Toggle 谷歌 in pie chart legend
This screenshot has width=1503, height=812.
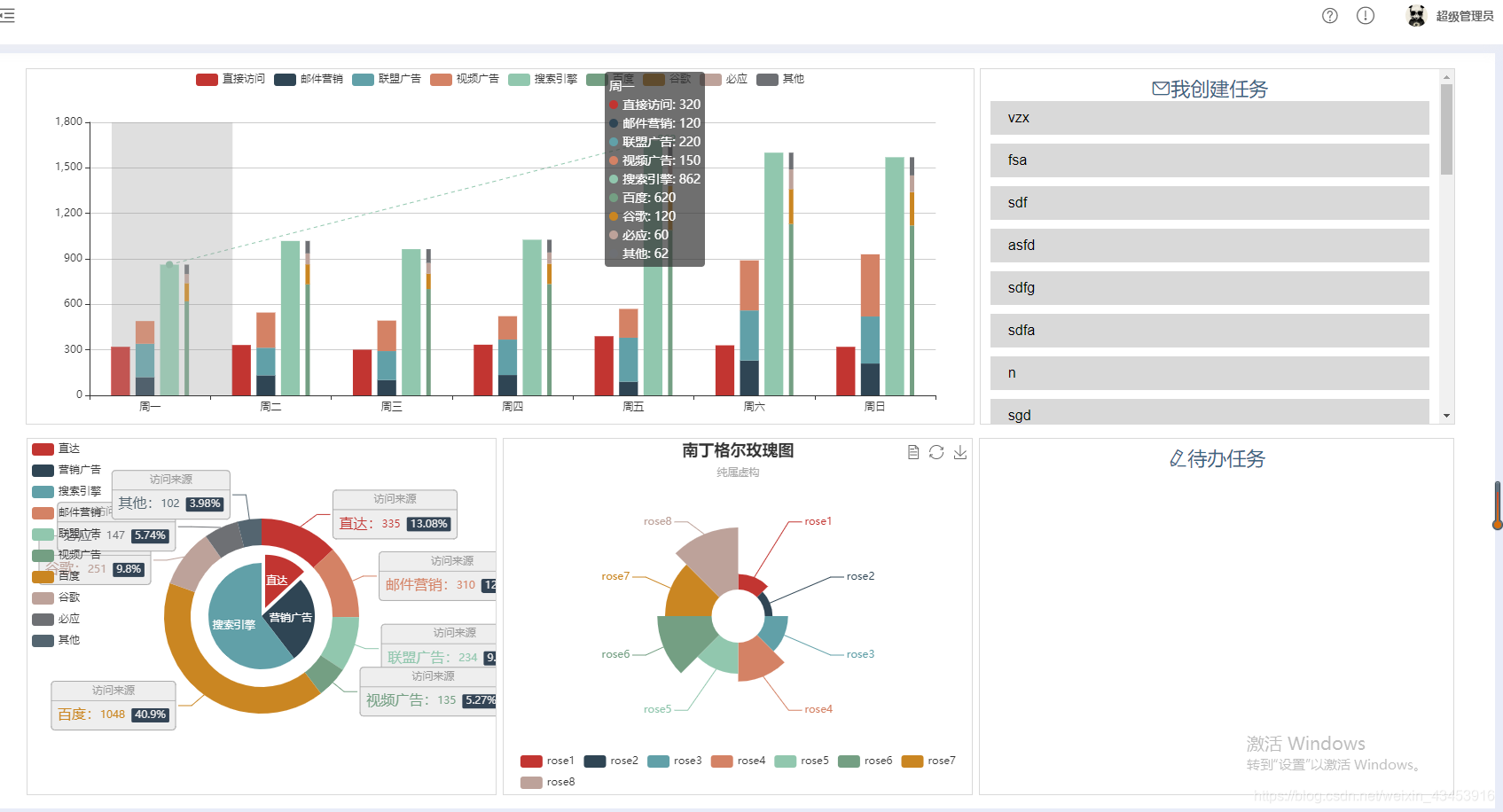pos(56,597)
